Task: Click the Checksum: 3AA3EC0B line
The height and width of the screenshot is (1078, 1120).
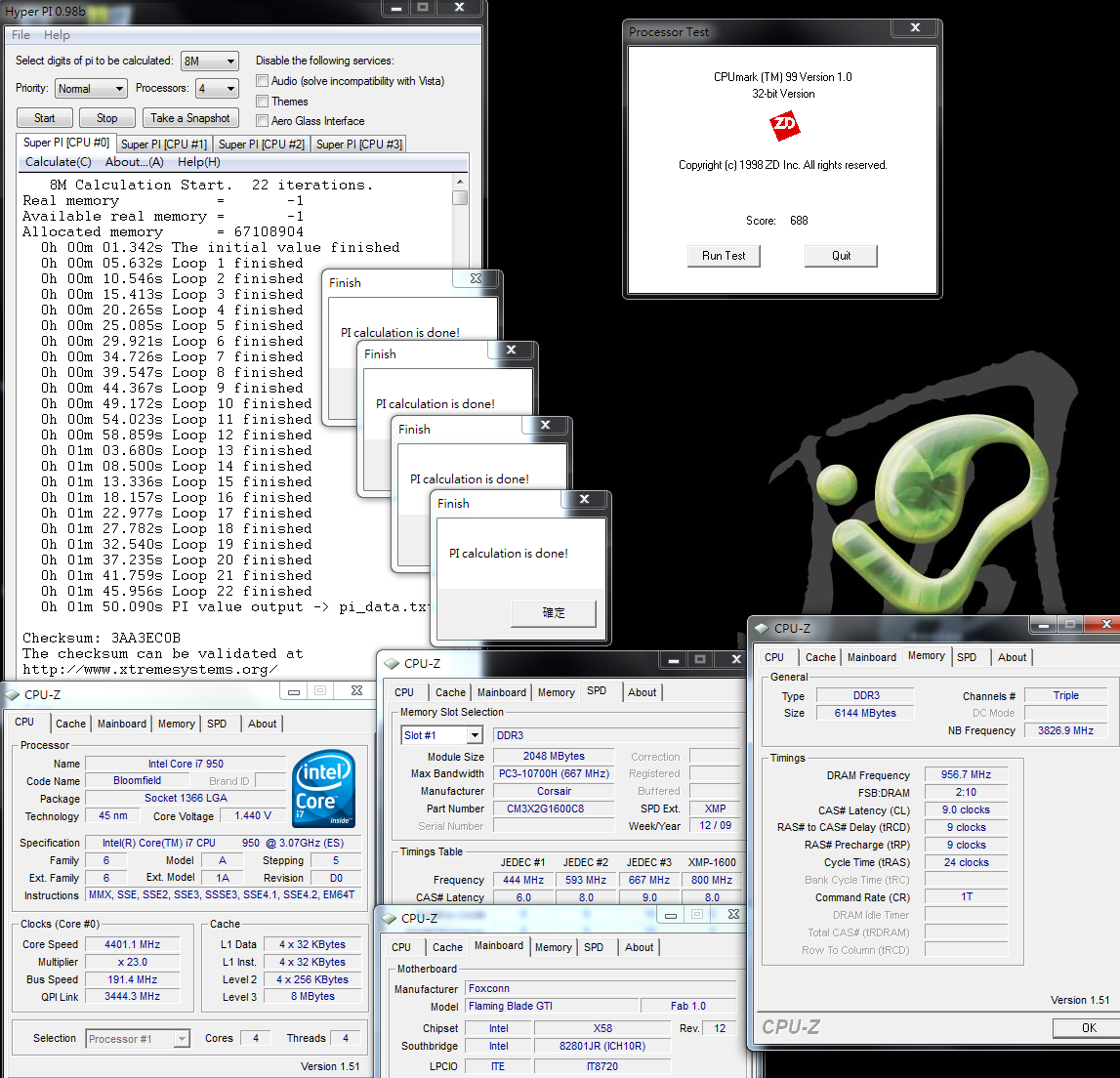Action: point(102,638)
